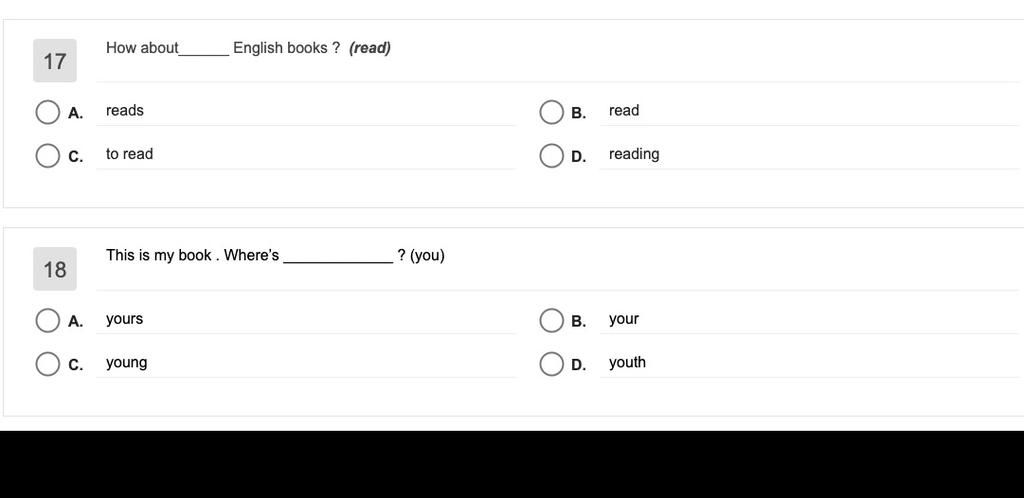Click the 'This is my book' question text
Image resolution: width=1024 pixels, height=498 pixels.
(275, 256)
